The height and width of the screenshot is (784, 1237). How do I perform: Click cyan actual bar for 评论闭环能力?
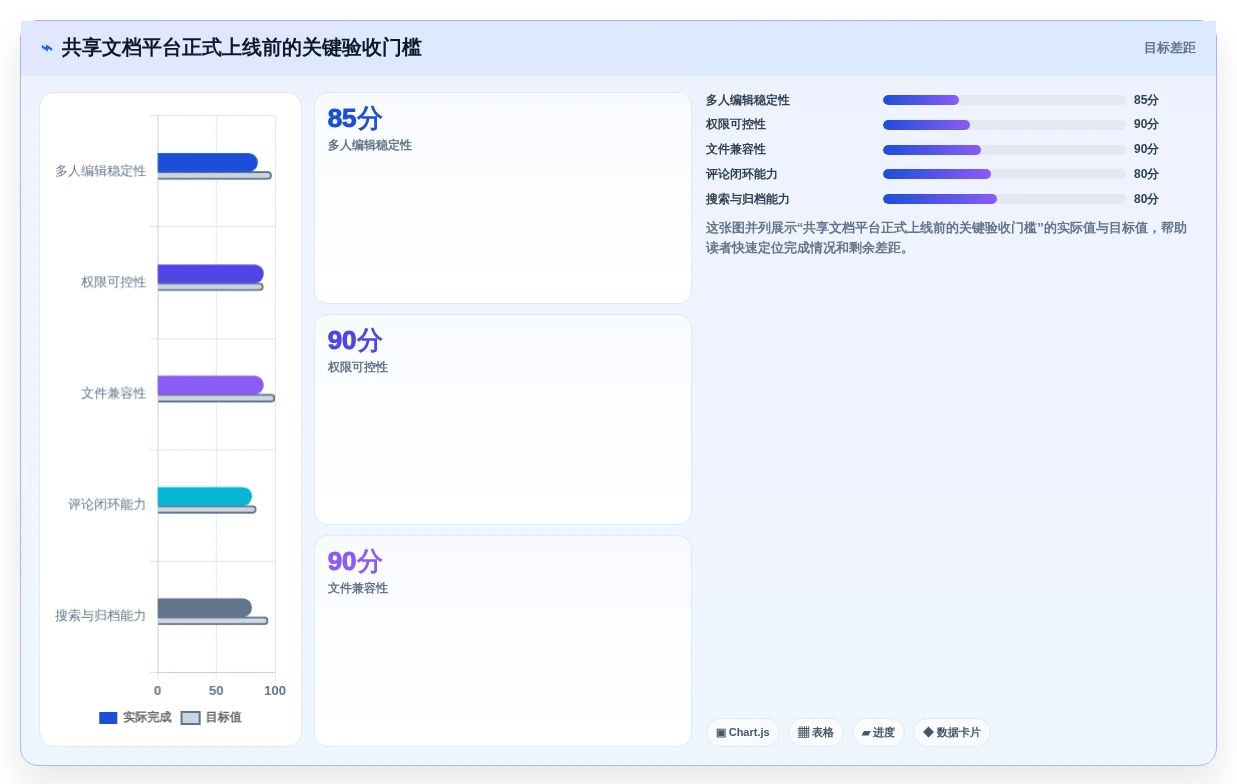click(x=205, y=496)
